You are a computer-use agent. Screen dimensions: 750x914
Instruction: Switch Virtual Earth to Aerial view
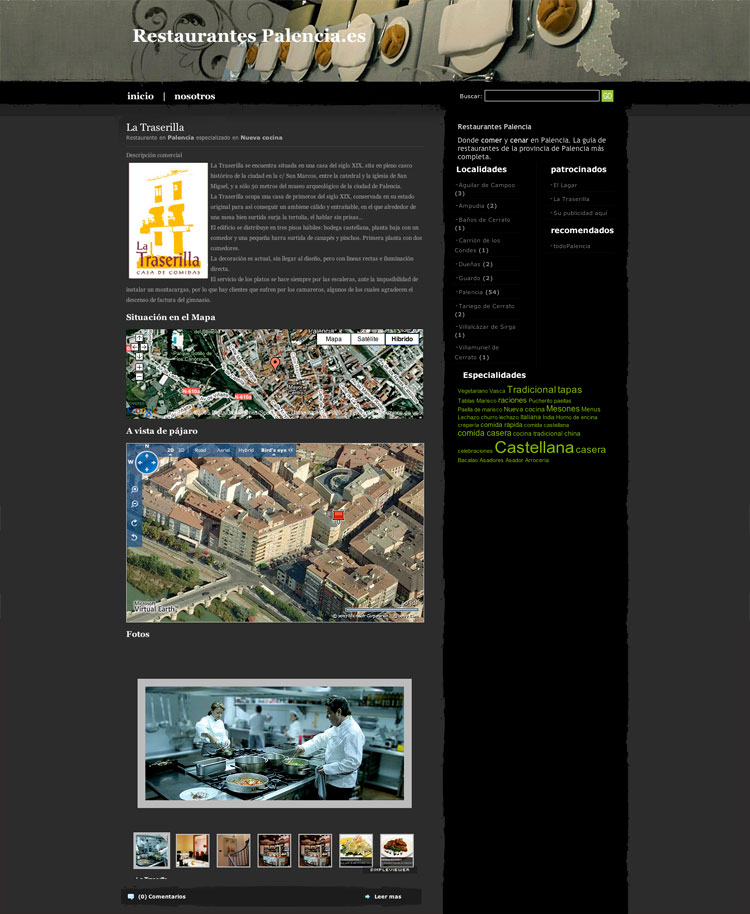click(x=223, y=450)
